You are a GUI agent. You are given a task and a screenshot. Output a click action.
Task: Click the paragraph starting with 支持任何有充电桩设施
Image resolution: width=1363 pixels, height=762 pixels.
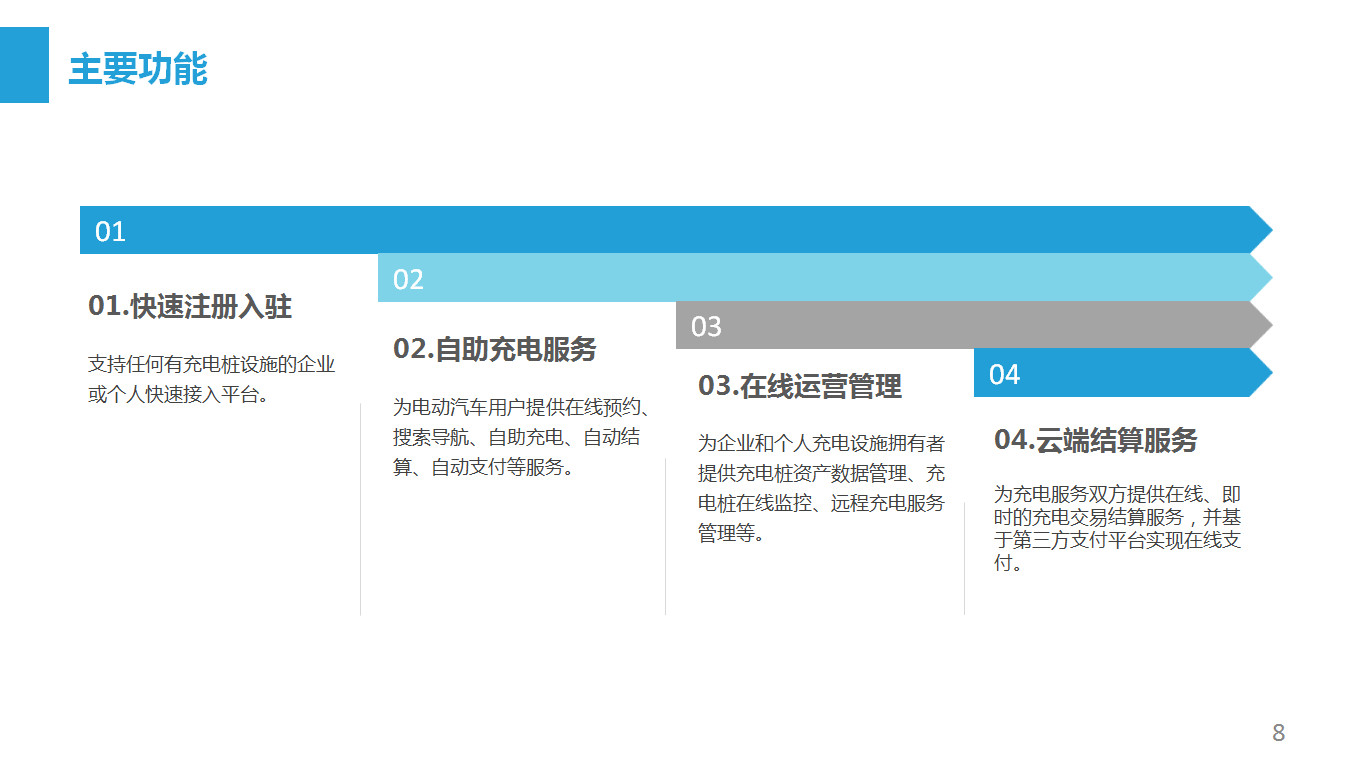(x=211, y=380)
